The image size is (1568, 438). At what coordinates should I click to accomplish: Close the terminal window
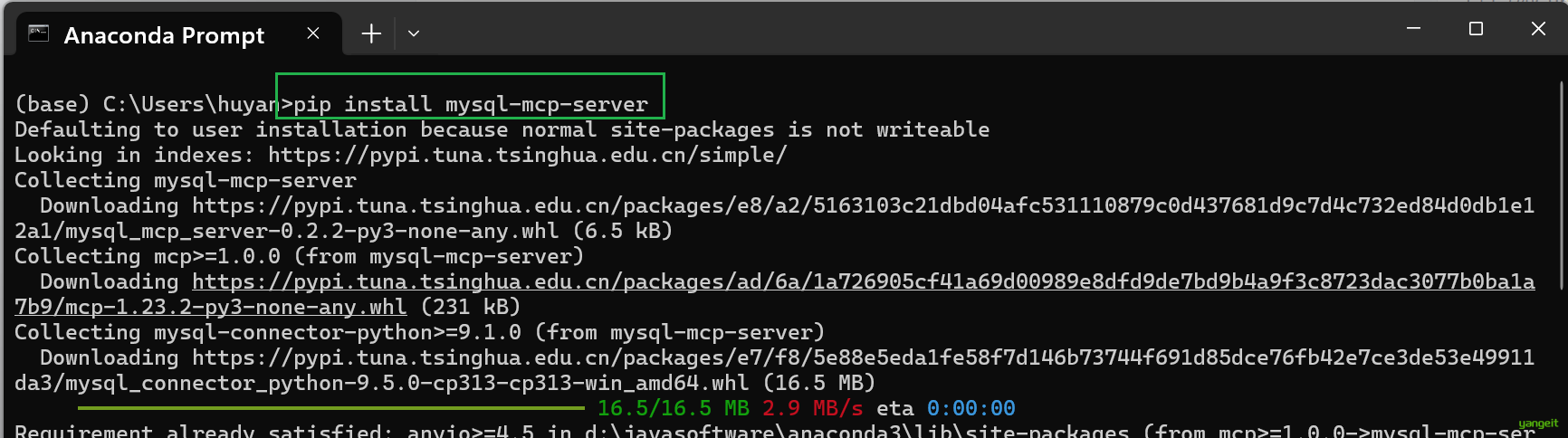pyautogui.click(x=1538, y=29)
